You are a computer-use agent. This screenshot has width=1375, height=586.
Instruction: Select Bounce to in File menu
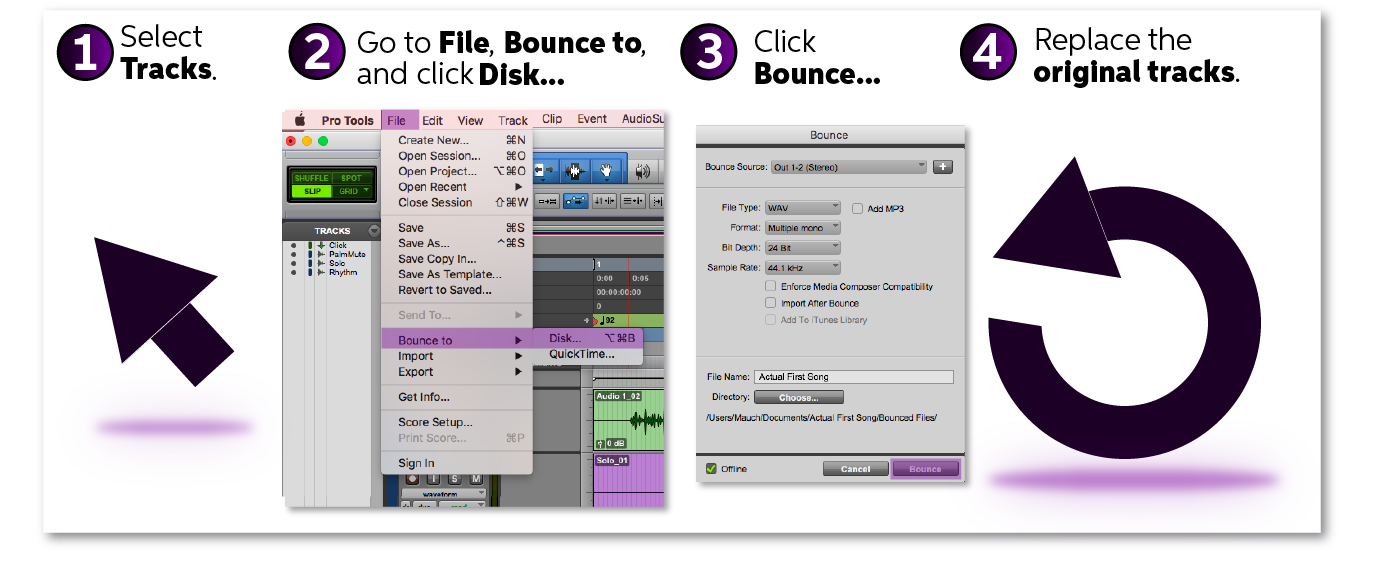(x=457, y=340)
